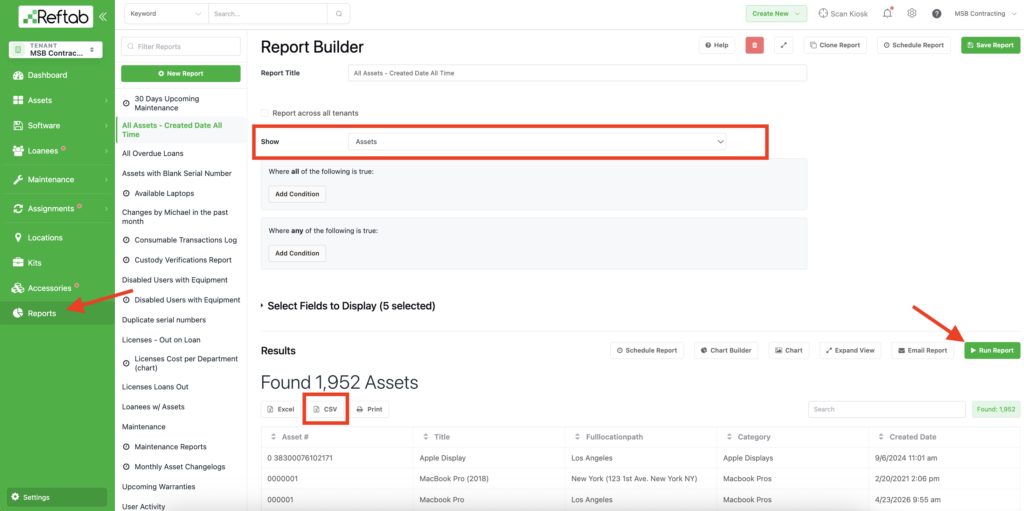Viewport: 1024px width, 511px height.
Task: Open Loanees in the sidebar
Action: [43, 151]
